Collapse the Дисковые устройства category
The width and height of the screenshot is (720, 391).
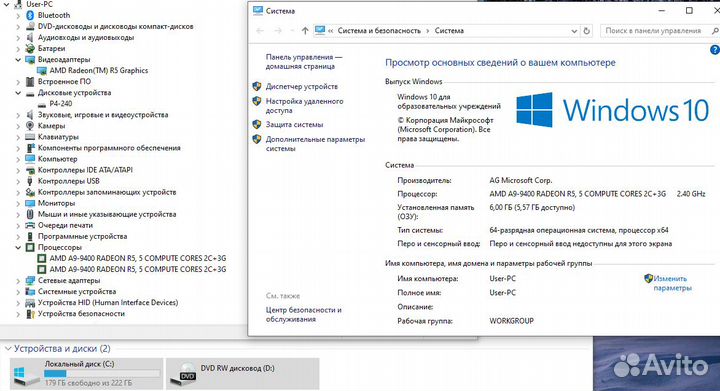(x=18, y=93)
